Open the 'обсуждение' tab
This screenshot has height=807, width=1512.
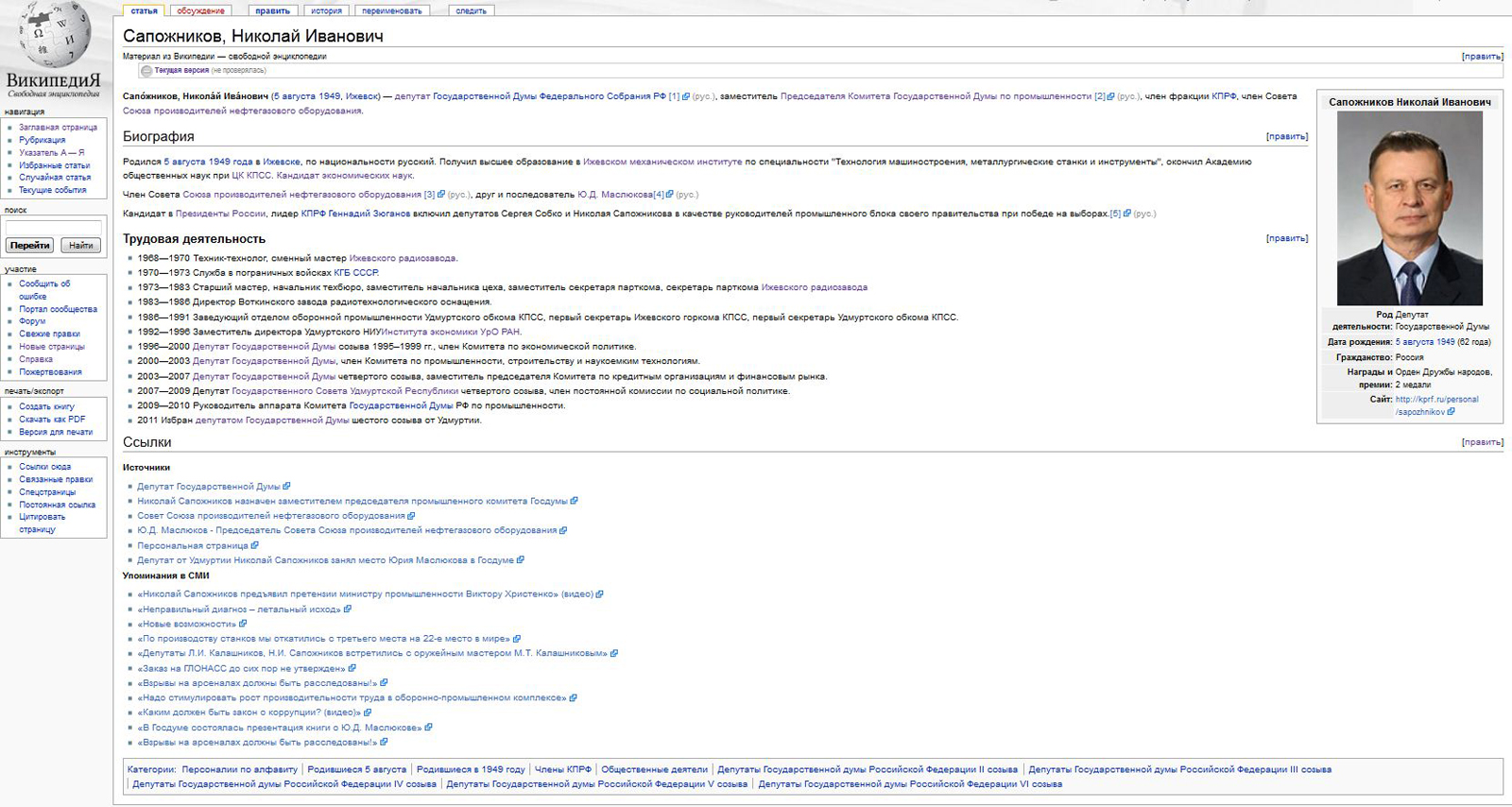200,10
